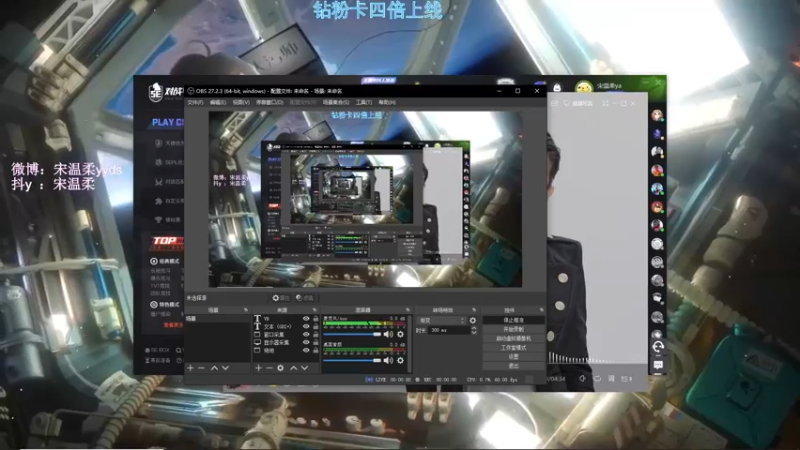Open the 文件(F) menu in OBS
This screenshot has width=800, height=450.
195,103
